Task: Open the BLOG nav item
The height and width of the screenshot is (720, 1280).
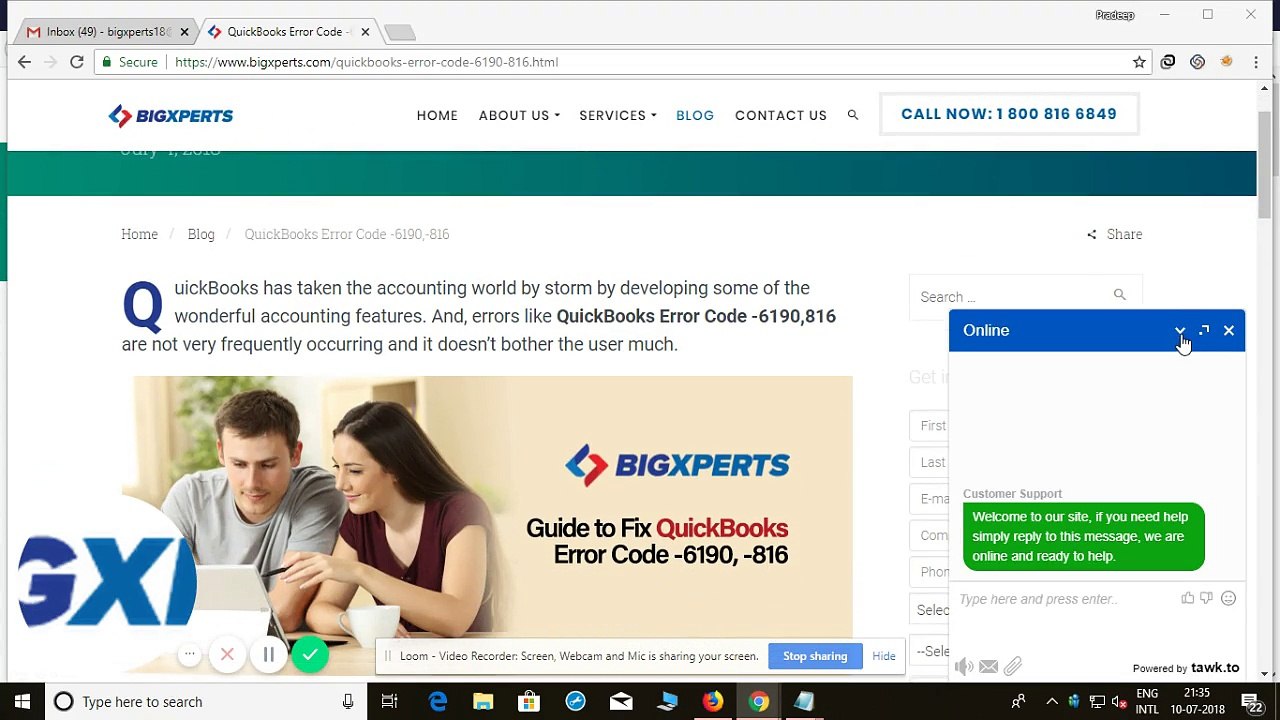Action: [695, 115]
